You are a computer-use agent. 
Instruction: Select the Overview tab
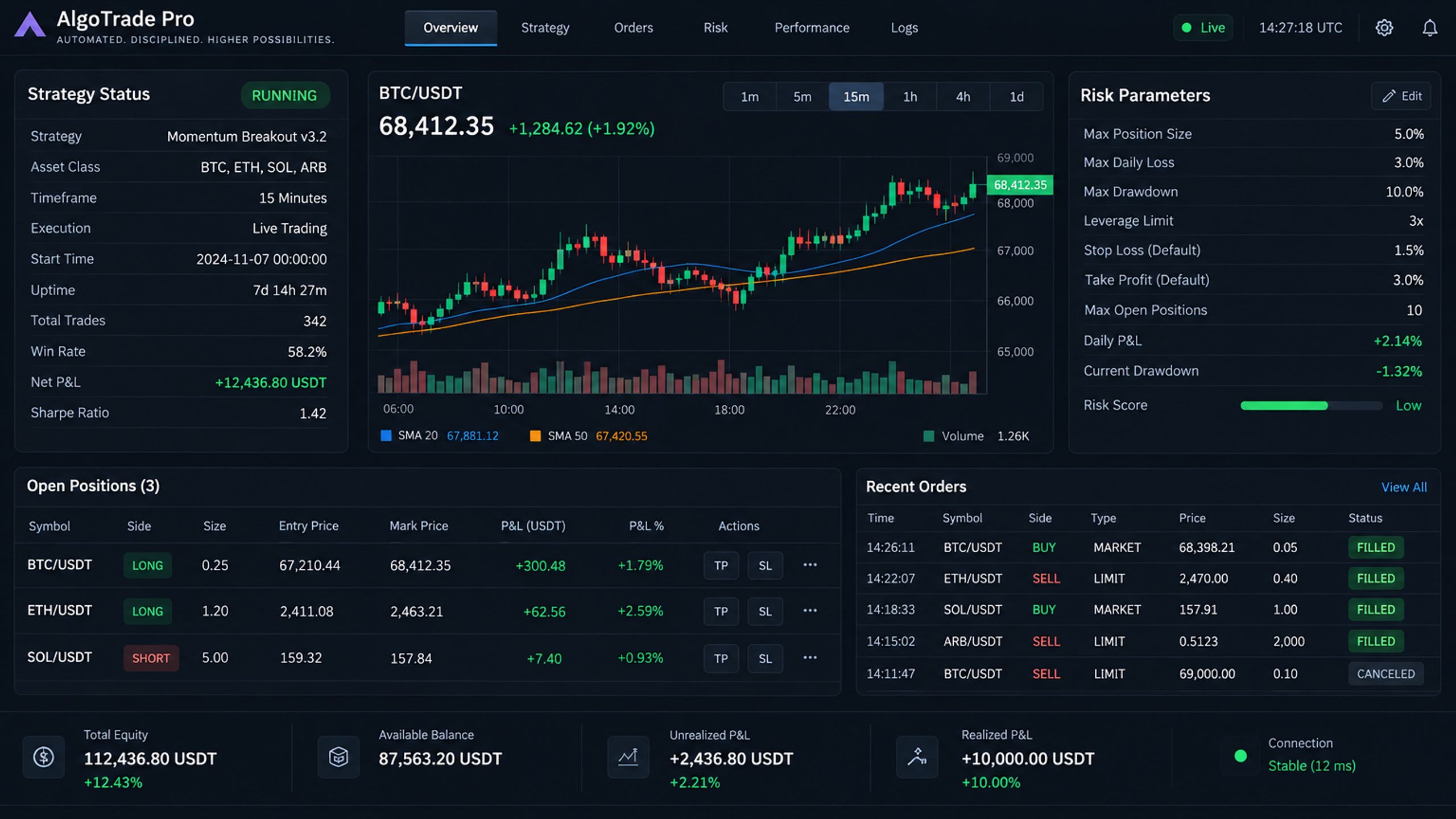[450, 28]
